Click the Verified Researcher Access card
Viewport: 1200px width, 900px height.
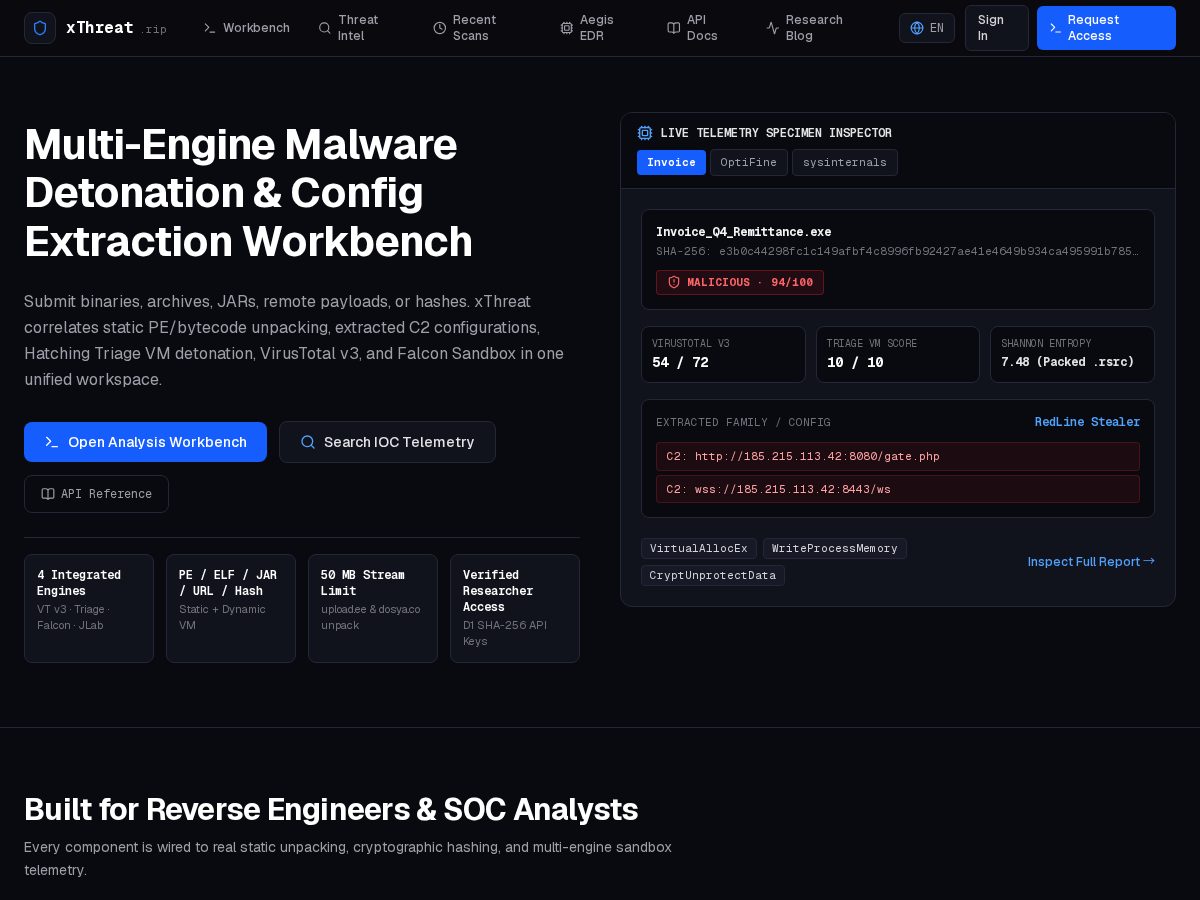coord(515,608)
